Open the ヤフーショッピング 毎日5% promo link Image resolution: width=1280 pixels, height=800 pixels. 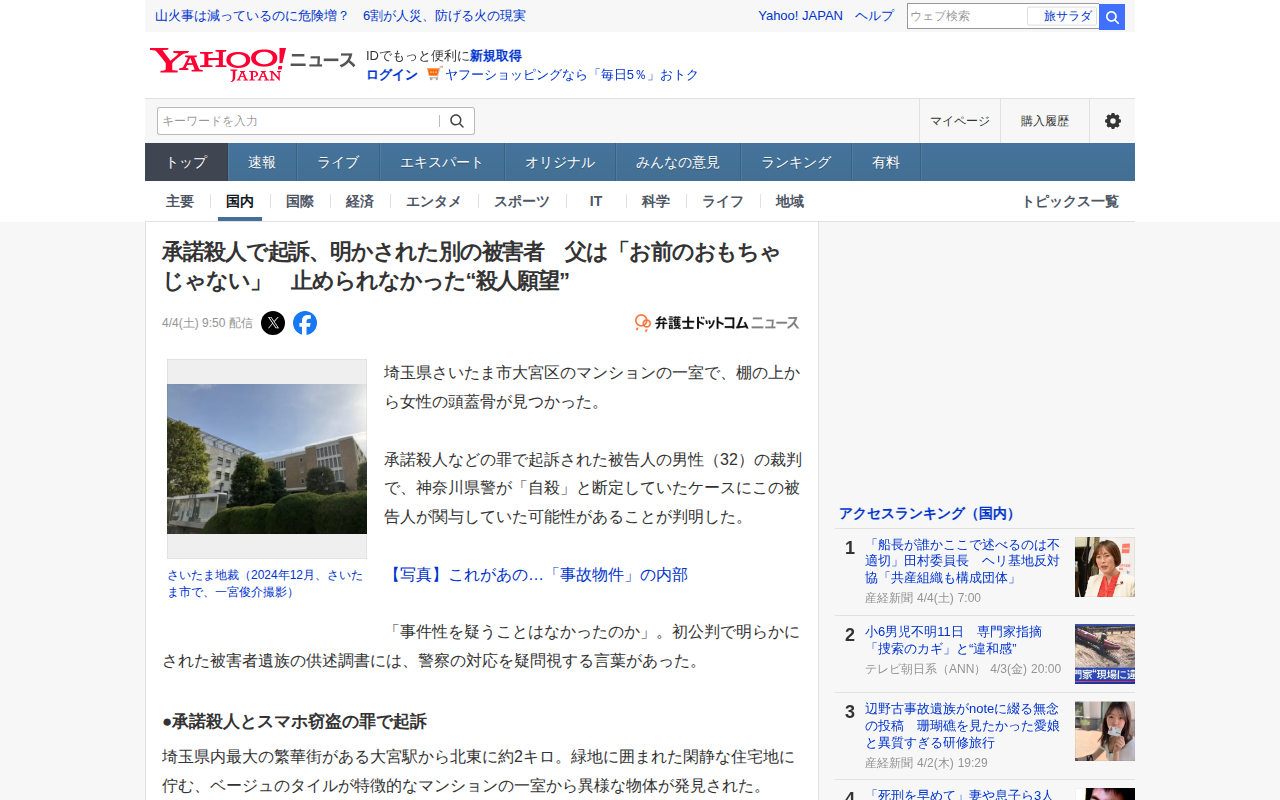[x=572, y=74]
